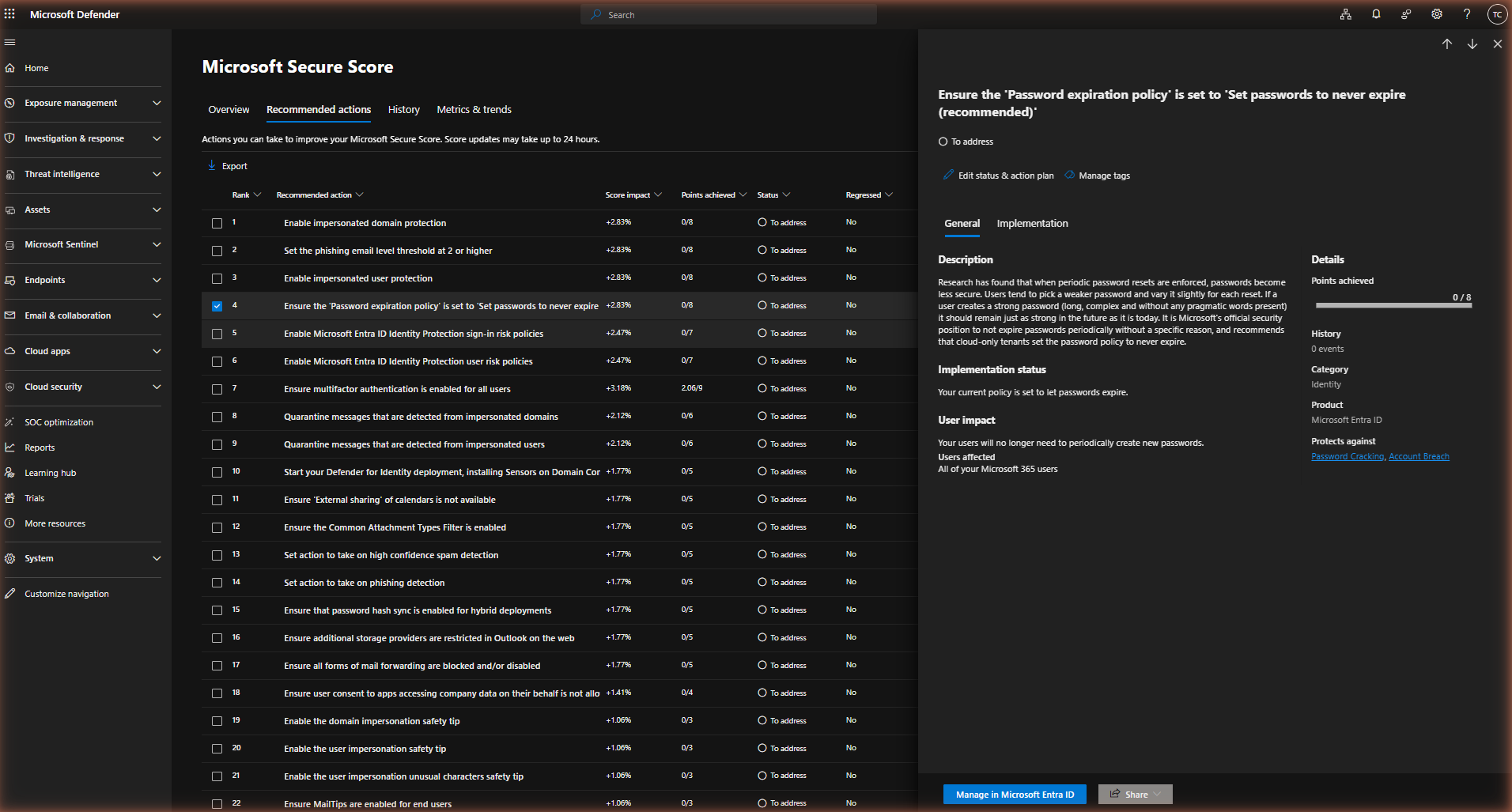This screenshot has width=1512, height=812.
Task: Click the Export button
Action: (x=227, y=166)
